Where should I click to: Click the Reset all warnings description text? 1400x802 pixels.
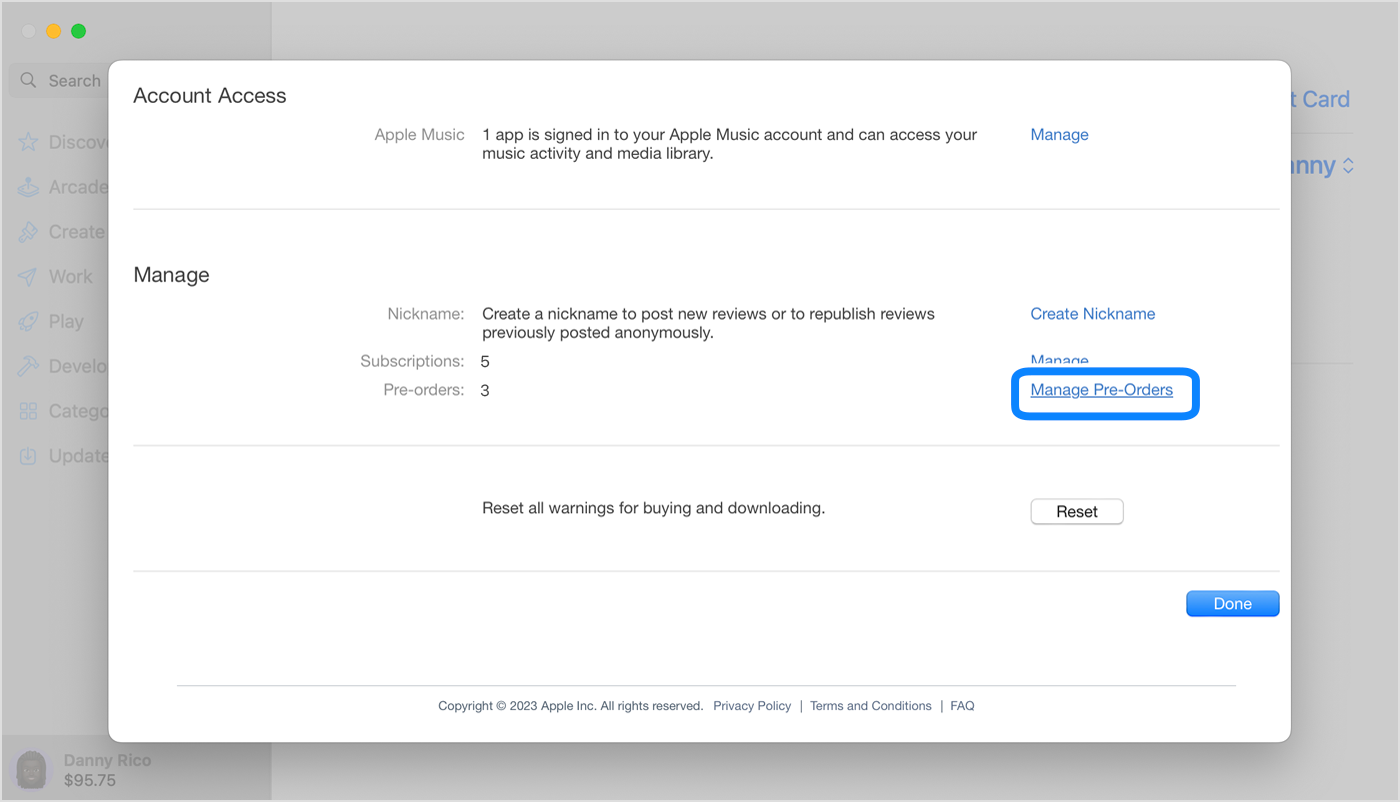(653, 508)
